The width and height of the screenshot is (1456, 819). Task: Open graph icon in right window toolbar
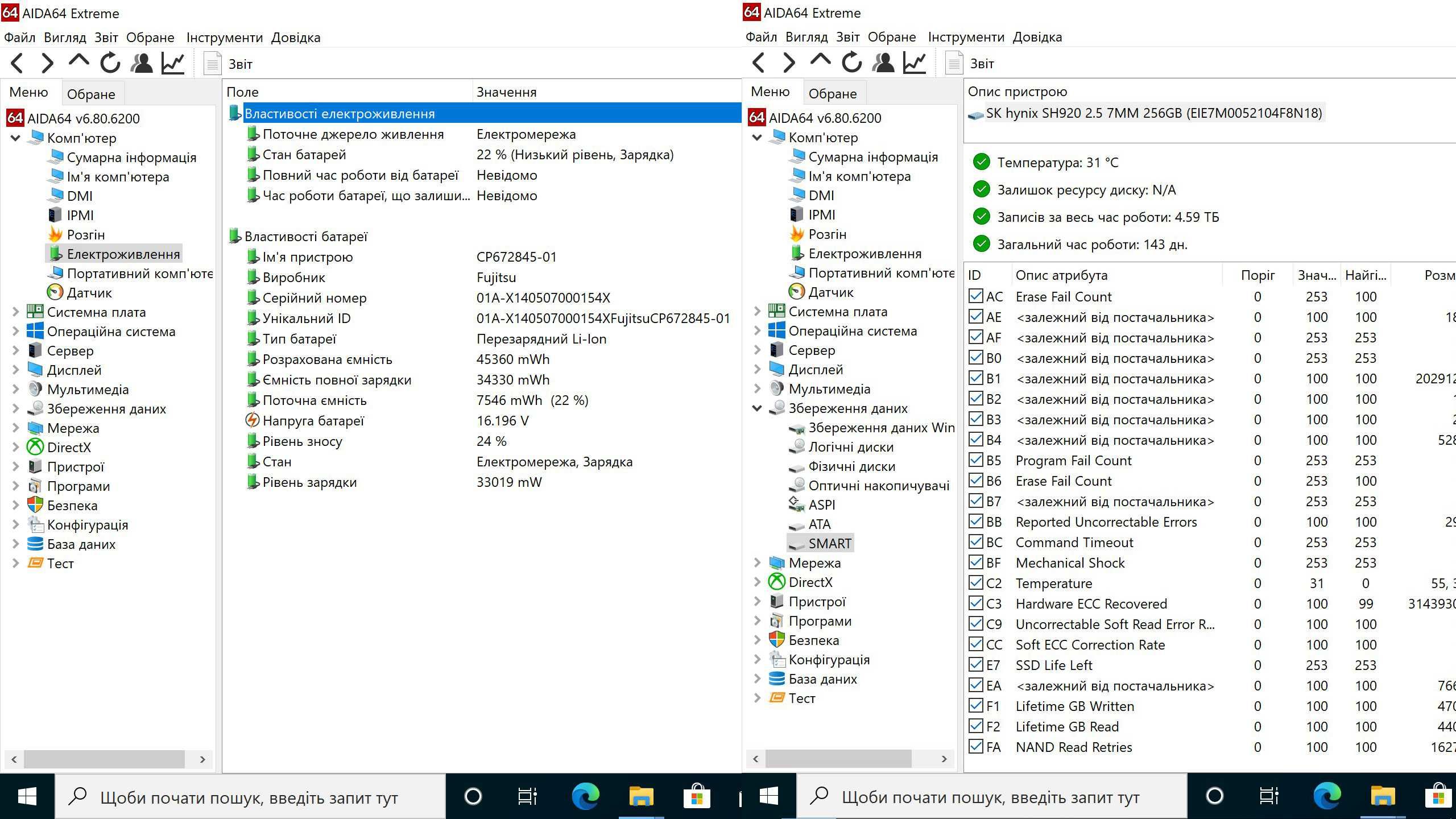915,63
